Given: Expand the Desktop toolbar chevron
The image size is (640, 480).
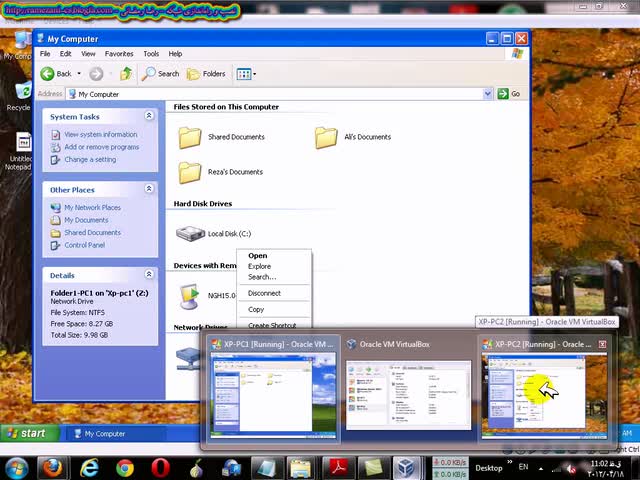Looking at the screenshot, I should click(510, 462).
